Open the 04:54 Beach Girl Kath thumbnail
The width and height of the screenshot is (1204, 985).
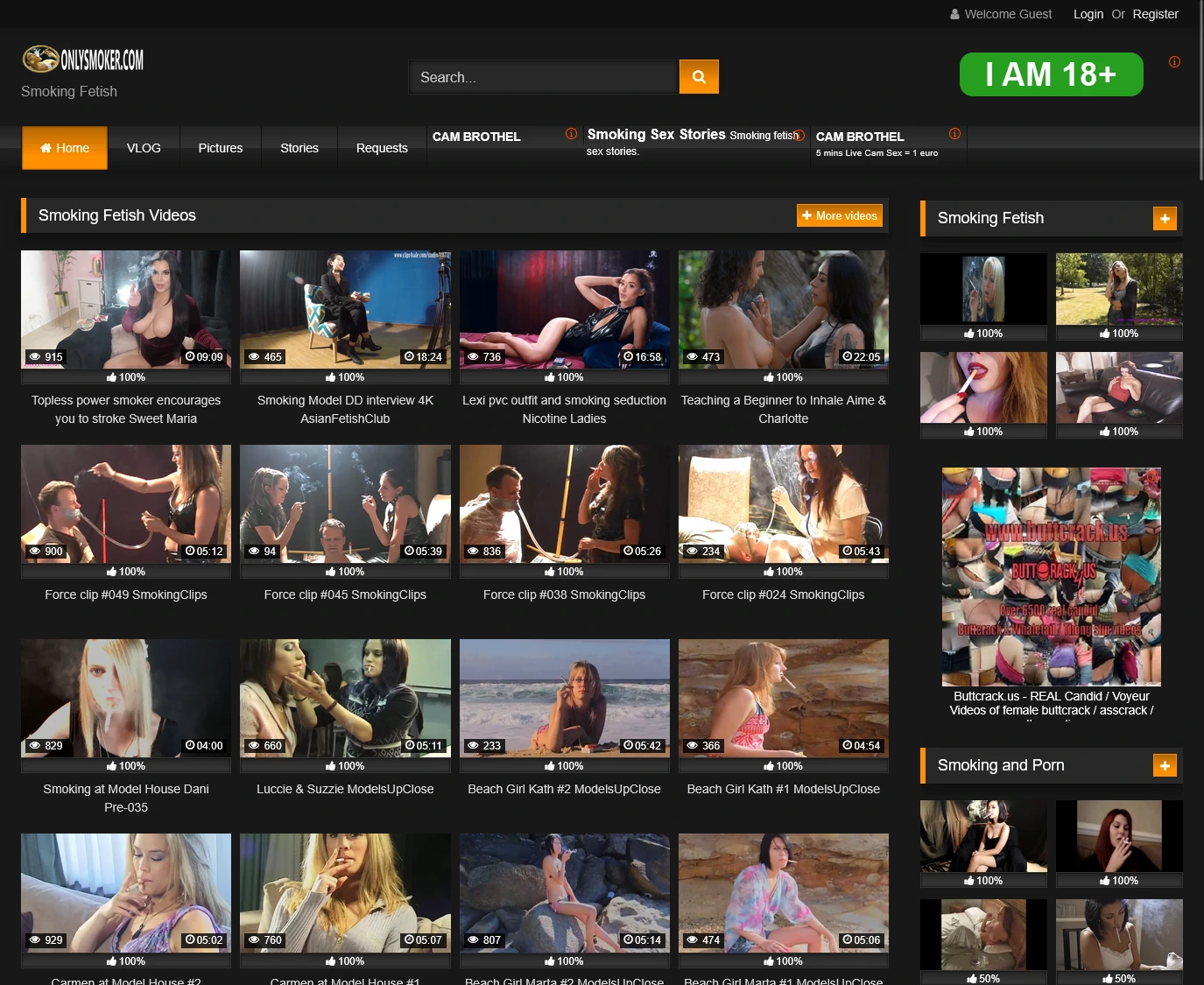pos(784,698)
